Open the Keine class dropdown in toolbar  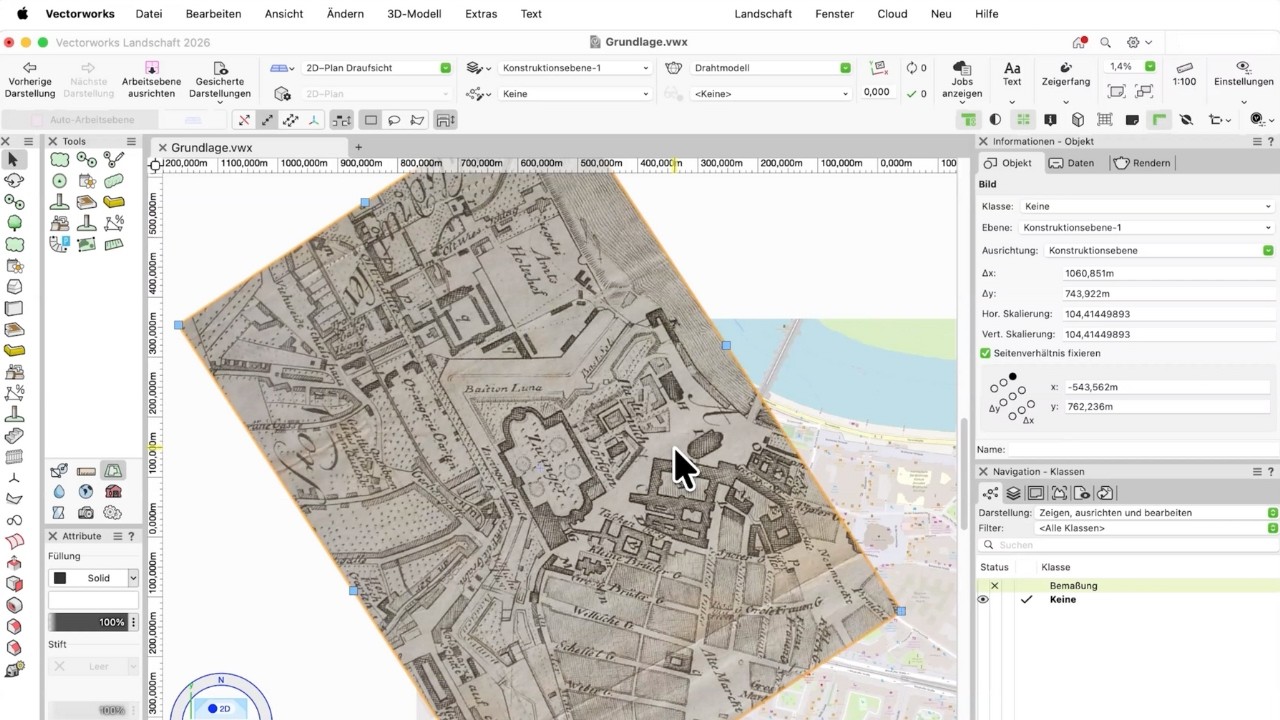tap(575, 94)
